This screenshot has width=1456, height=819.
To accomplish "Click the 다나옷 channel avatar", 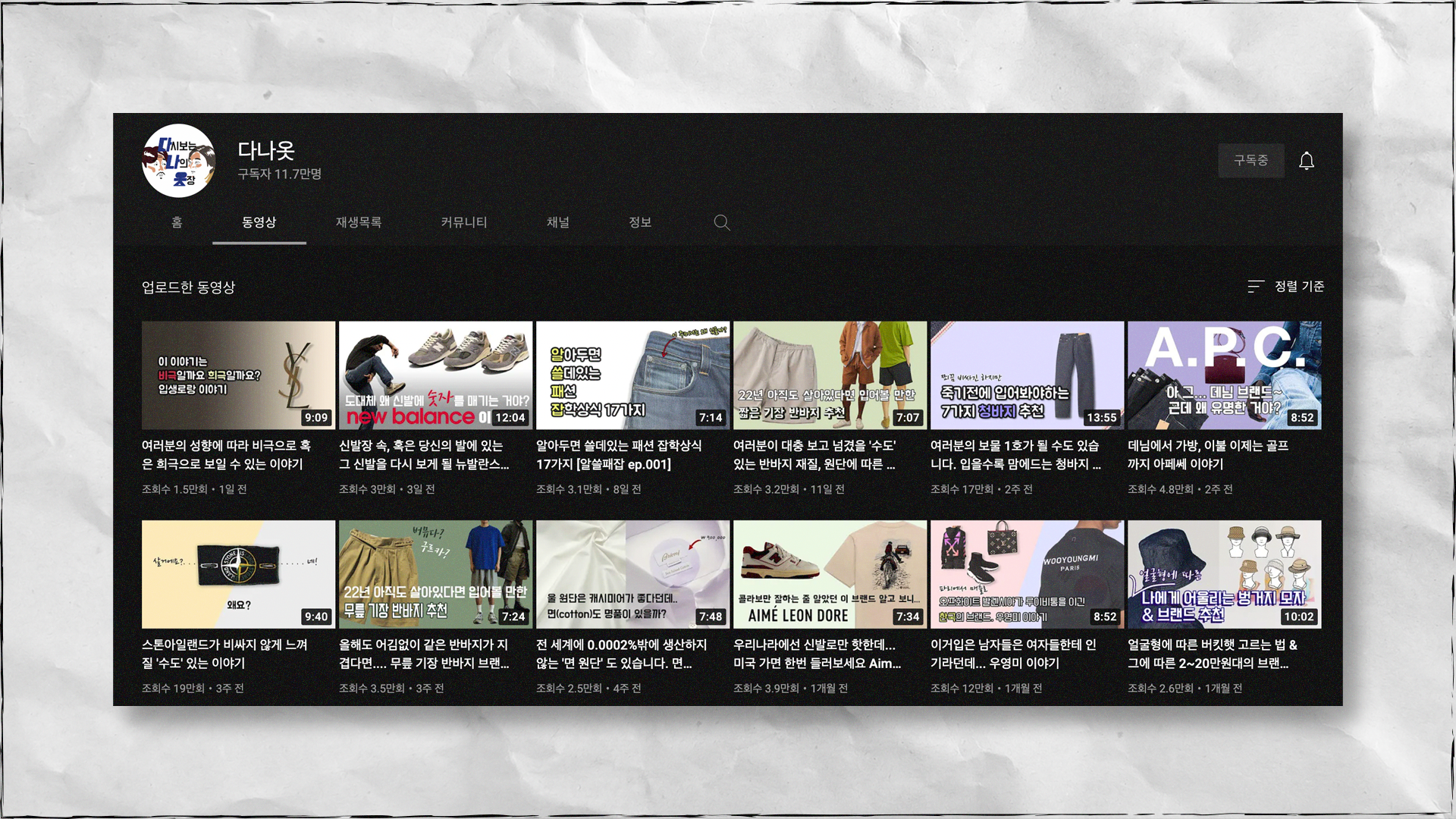I will pyautogui.click(x=179, y=161).
